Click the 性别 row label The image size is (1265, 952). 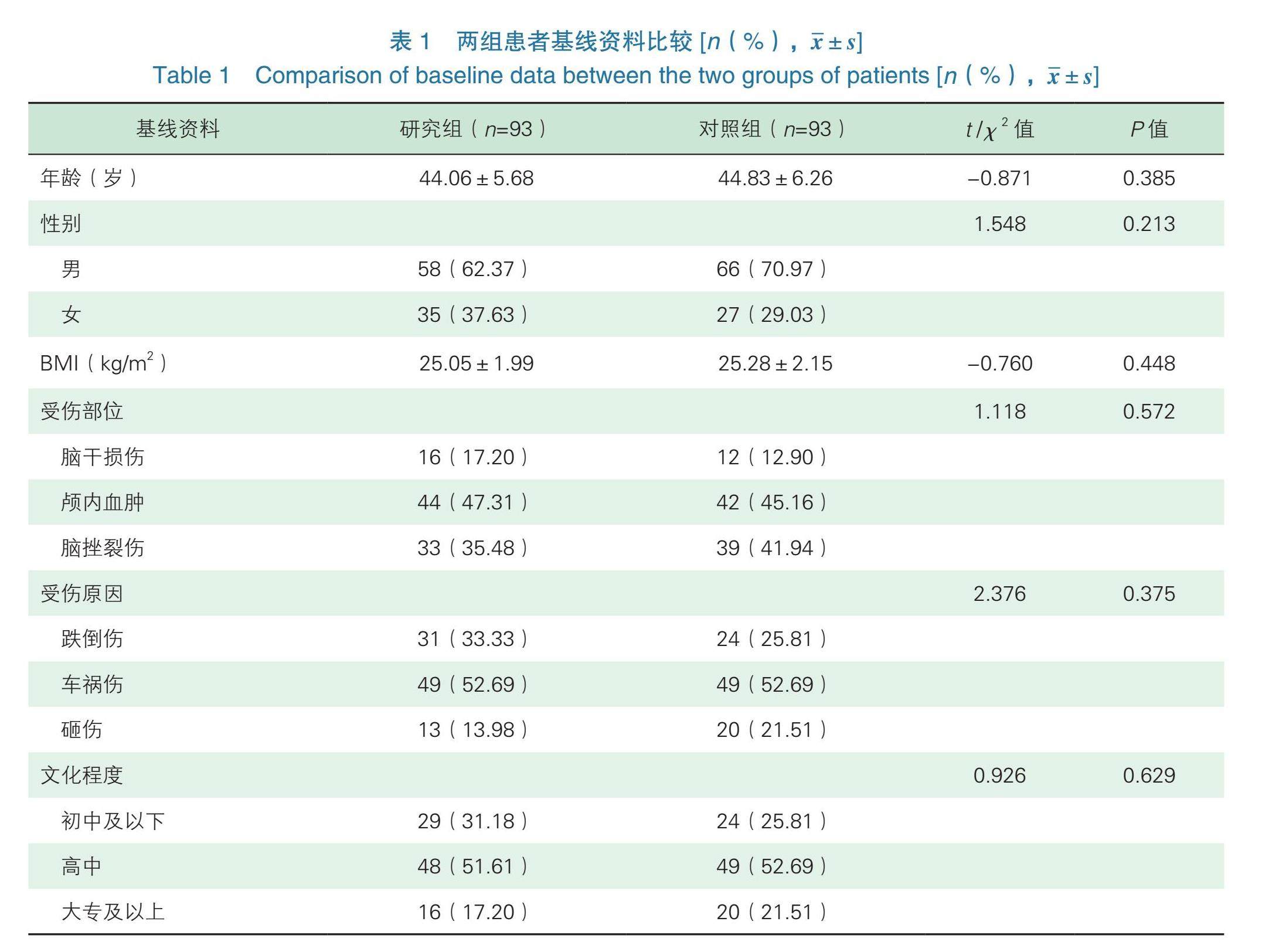(x=60, y=223)
